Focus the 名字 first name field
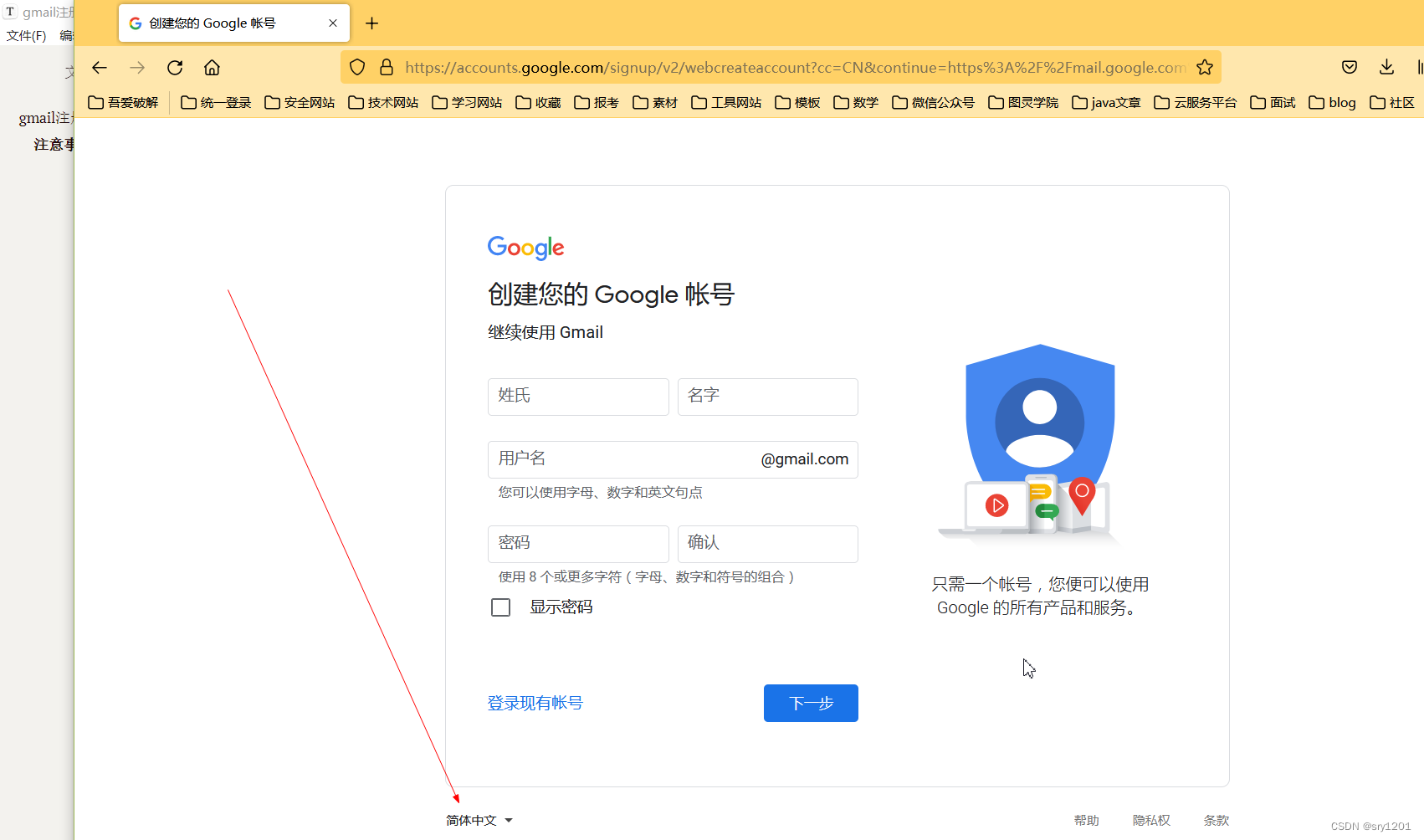 (x=768, y=397)
